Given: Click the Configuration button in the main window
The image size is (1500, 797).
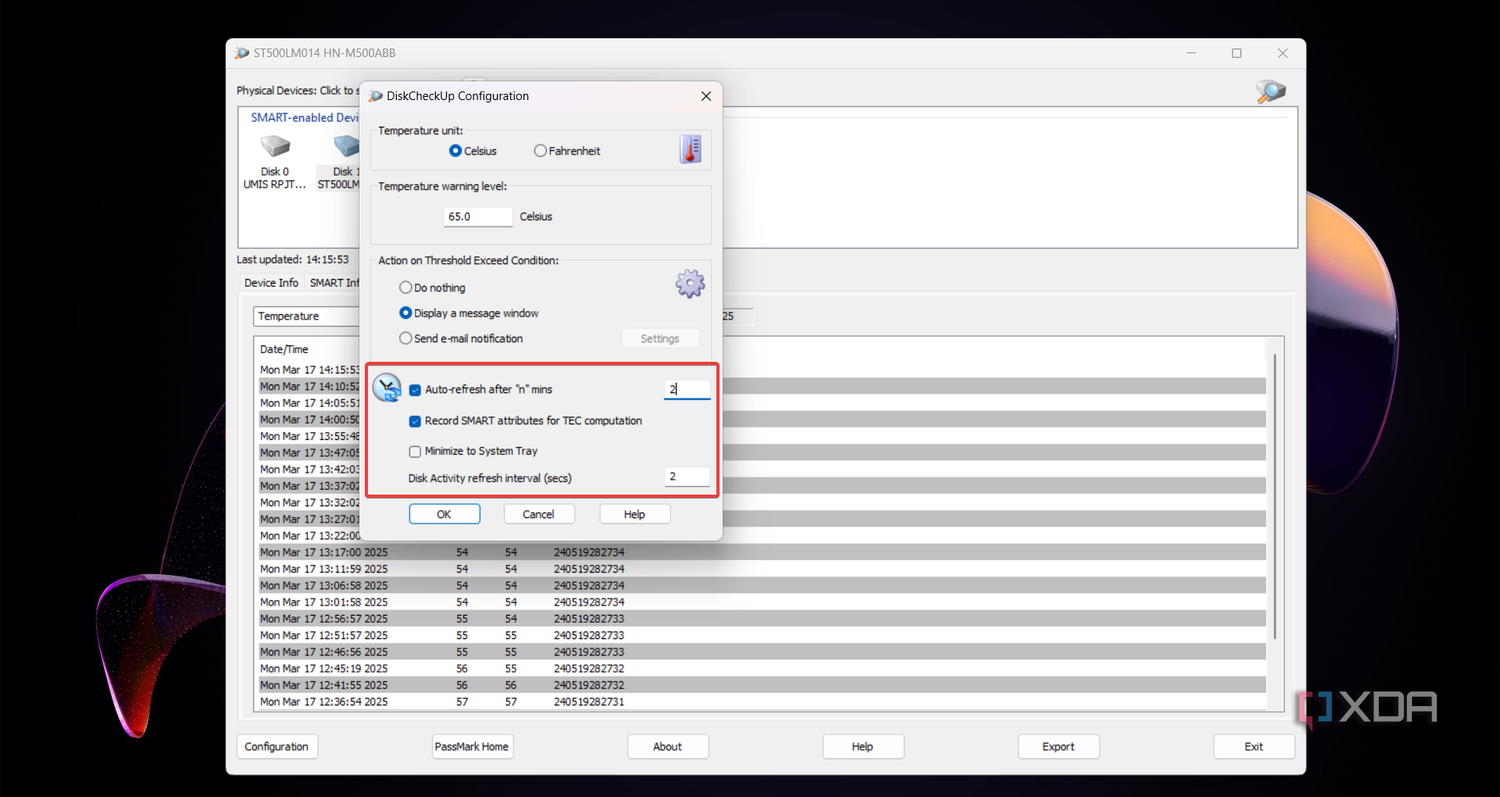Looking at the screenshot, I should [x=277, y=746].
